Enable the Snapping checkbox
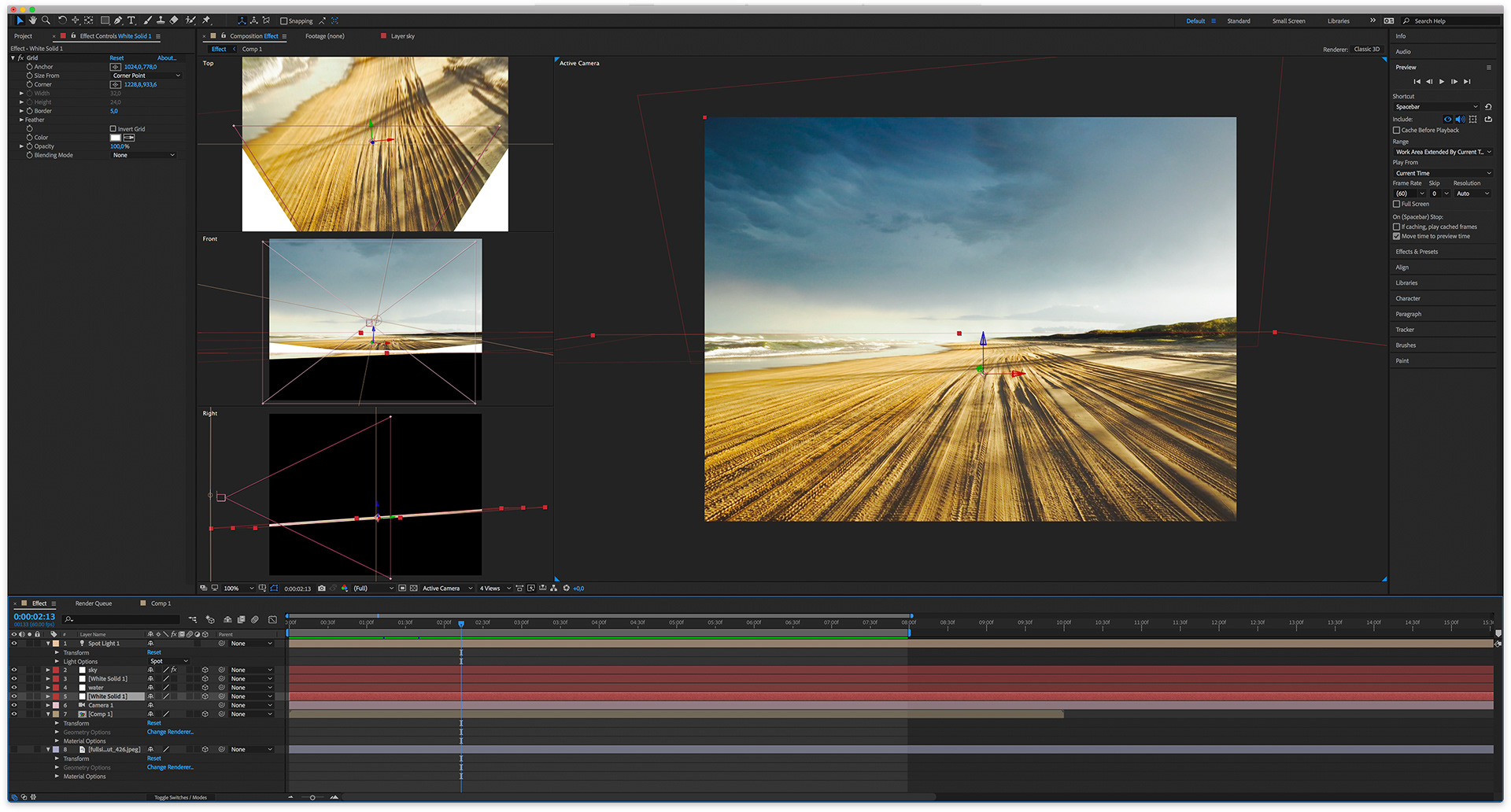 pyautogui.click(x=284, y=21)
